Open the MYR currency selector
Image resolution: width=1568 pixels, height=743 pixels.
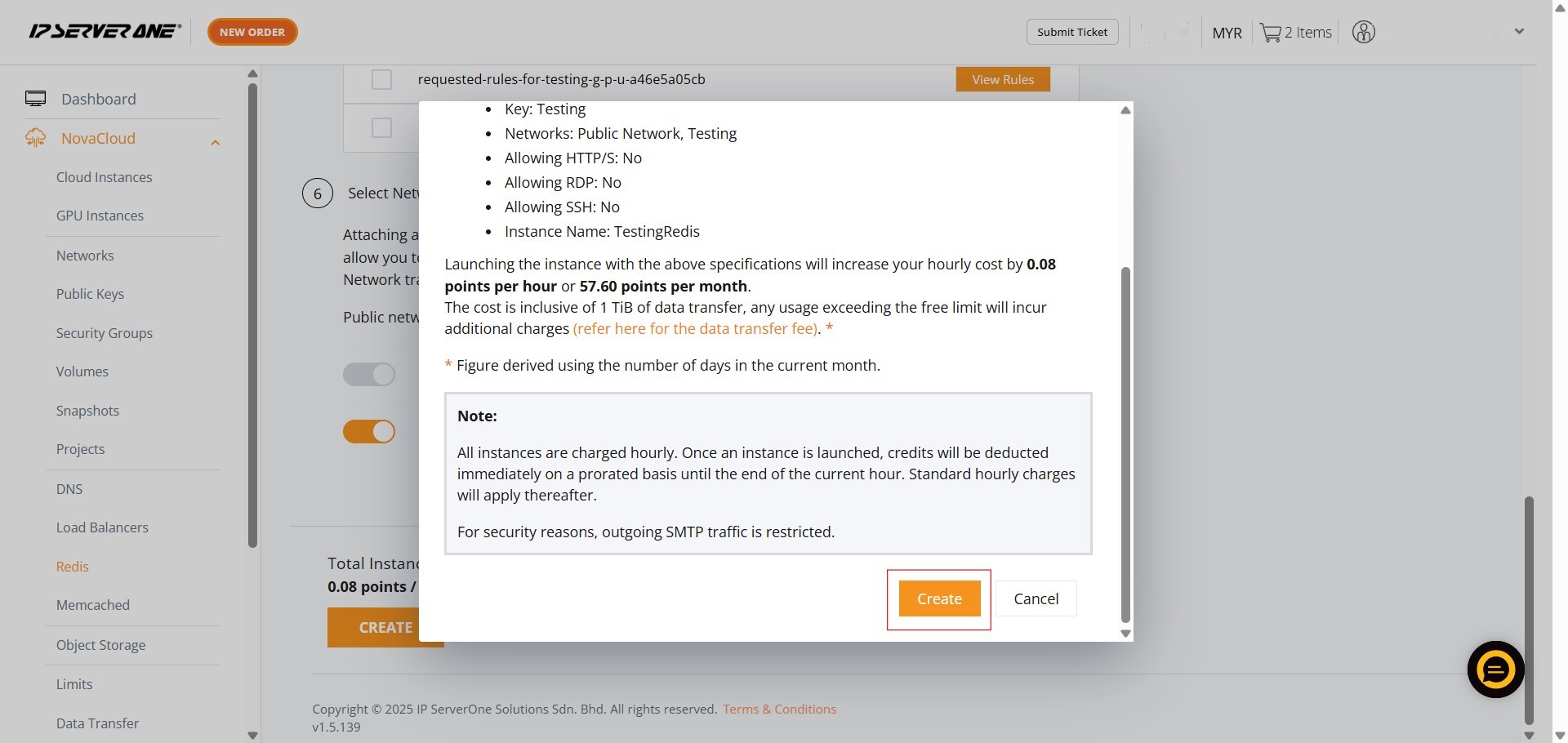pyautogui.click(x=1226, y=33)
